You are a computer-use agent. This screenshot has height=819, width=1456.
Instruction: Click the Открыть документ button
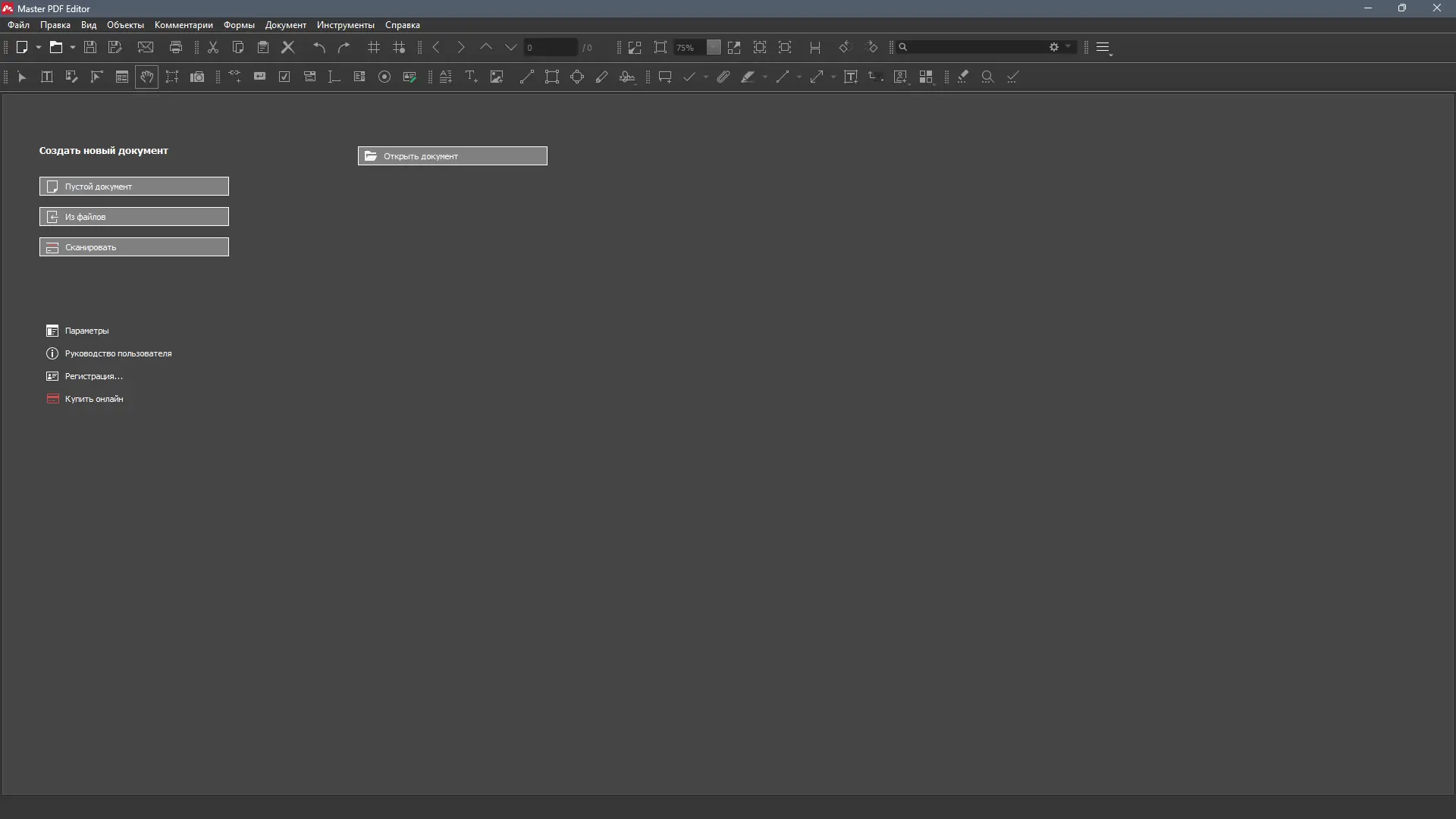click(452, 156)
